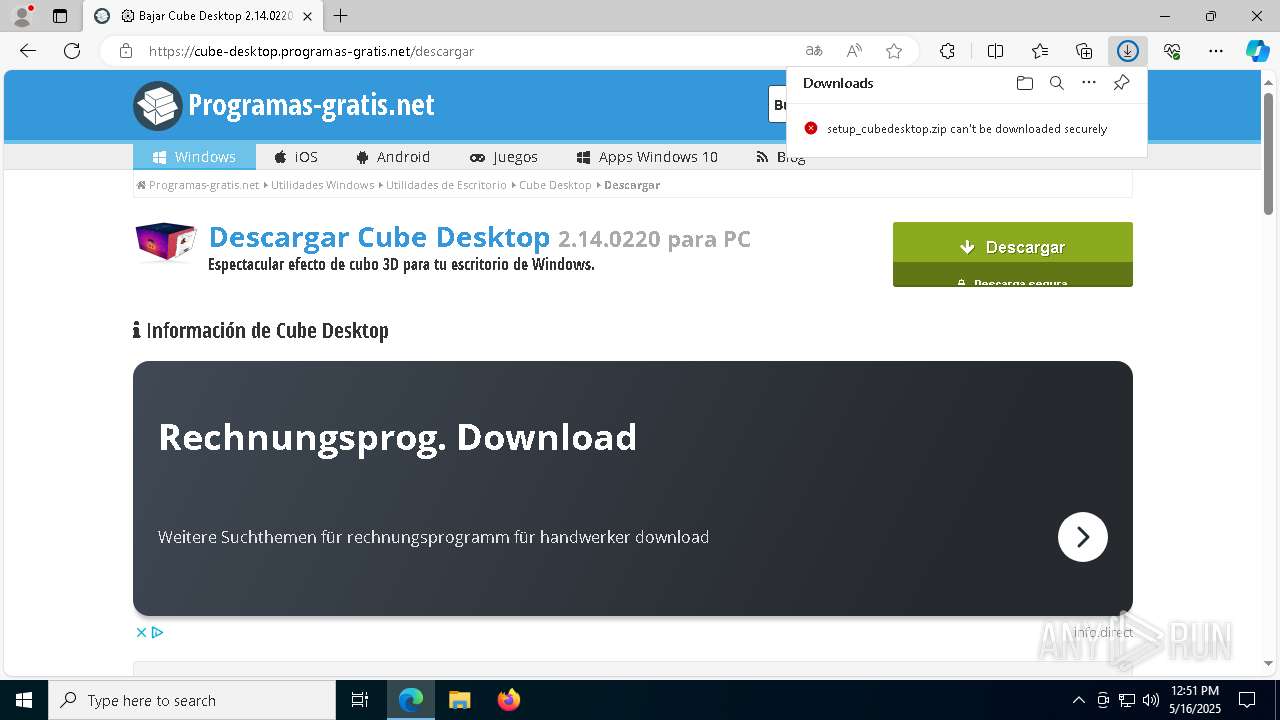Search downloads with magnifier icon
This screenshot has width=1280, height=720.
1057,83
